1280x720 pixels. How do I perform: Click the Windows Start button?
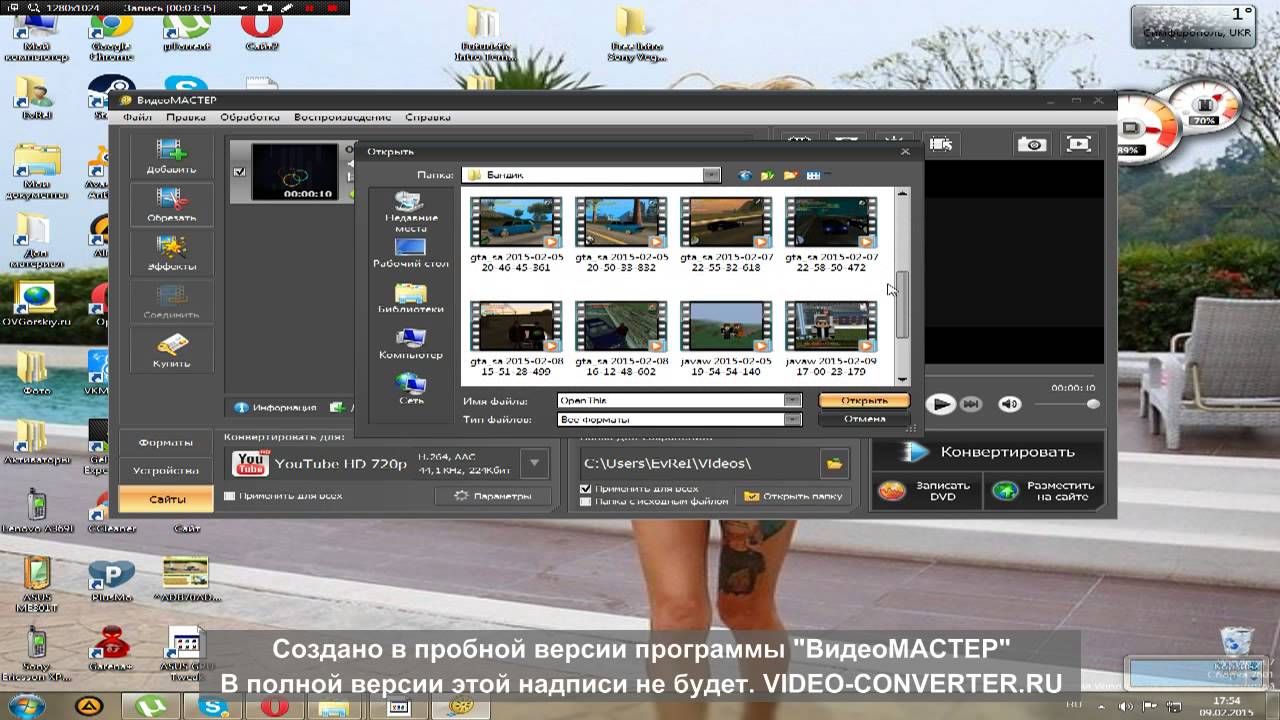[x=27, y=706]
